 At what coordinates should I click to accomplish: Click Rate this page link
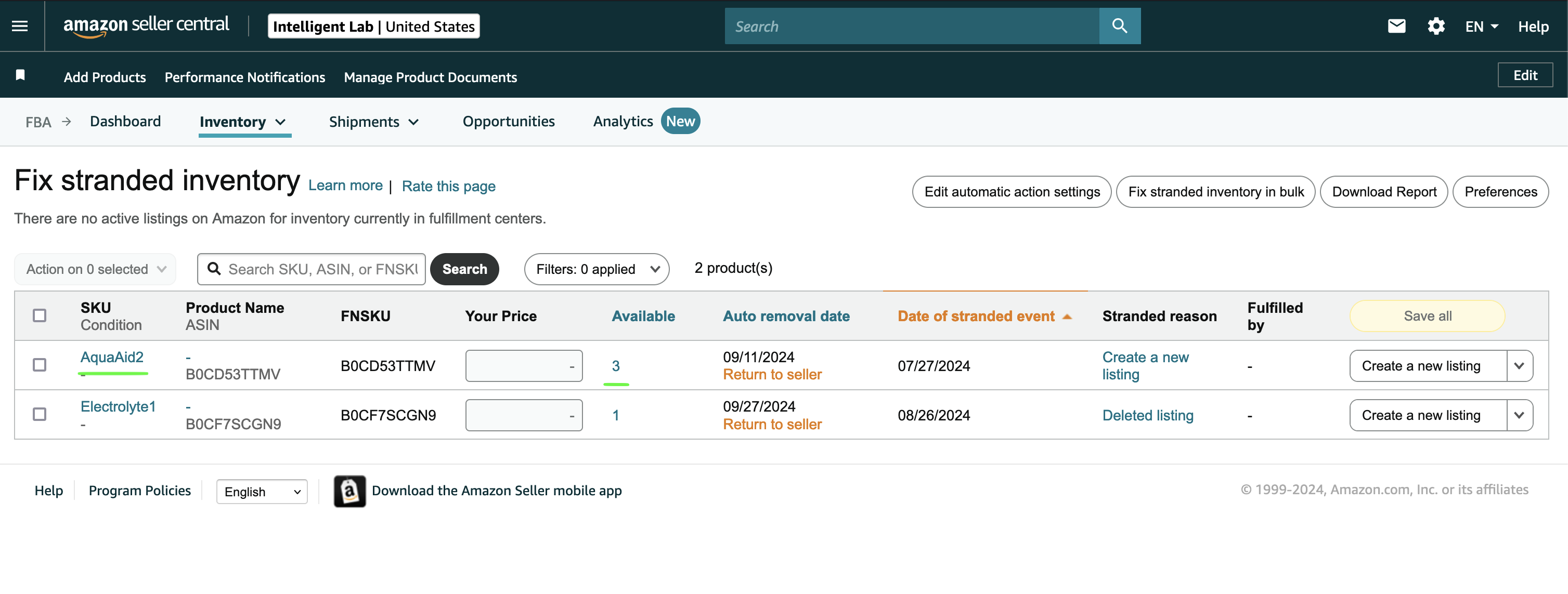click(x=449, y=186)
